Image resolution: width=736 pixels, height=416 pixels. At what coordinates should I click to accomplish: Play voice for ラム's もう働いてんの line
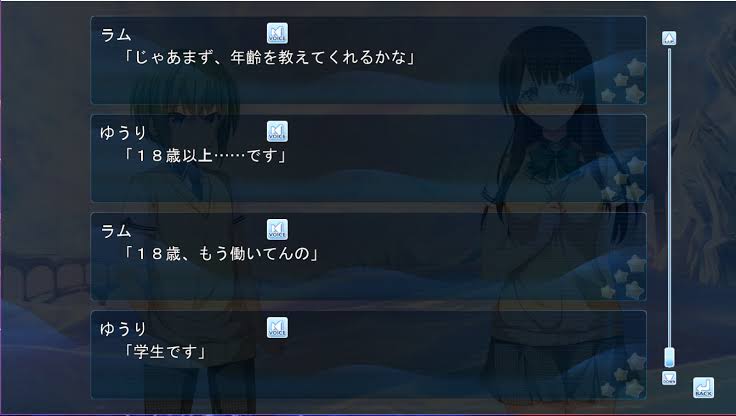tap(277, 230)
